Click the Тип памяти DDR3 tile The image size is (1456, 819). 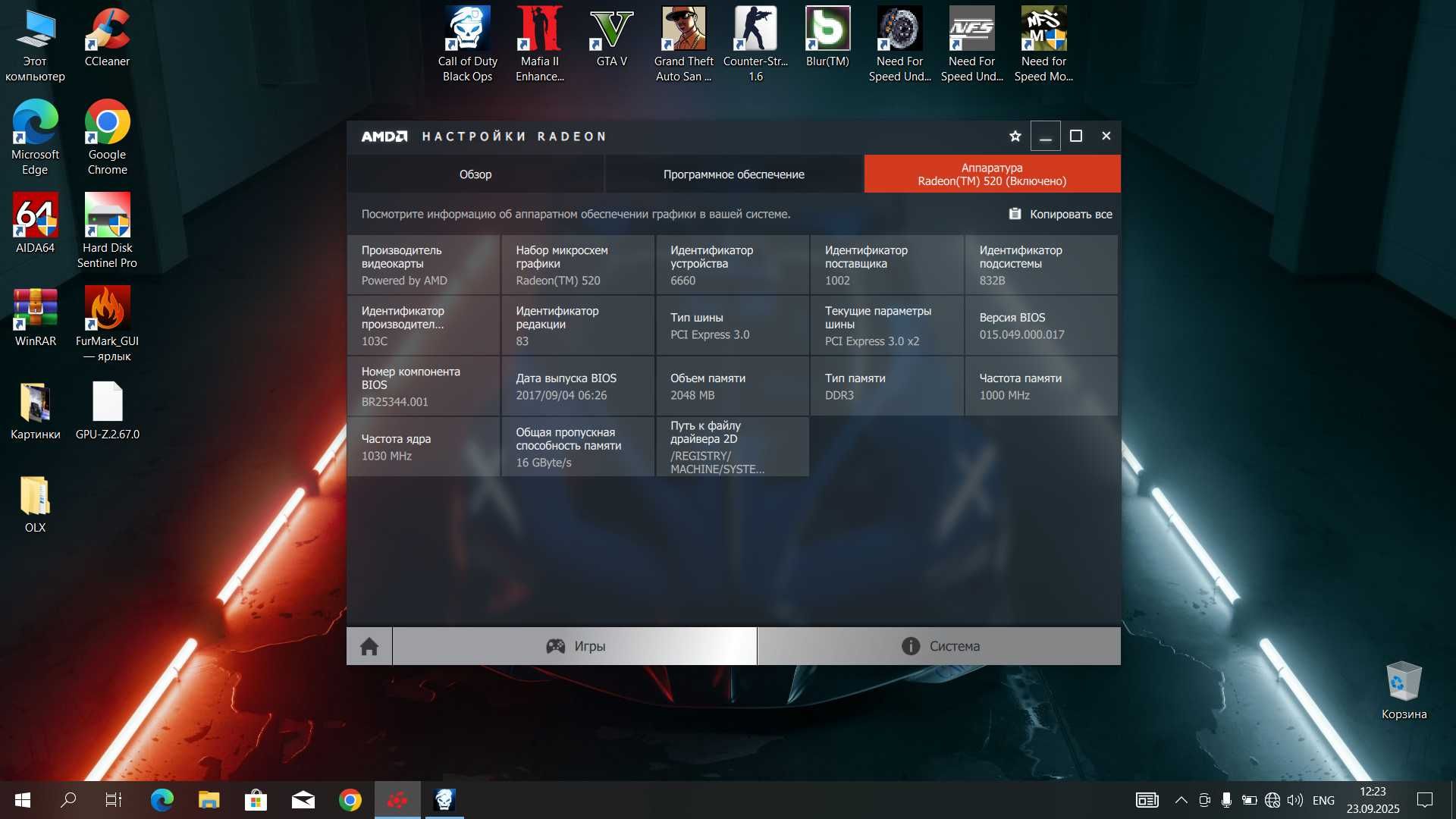click(886, 386)
